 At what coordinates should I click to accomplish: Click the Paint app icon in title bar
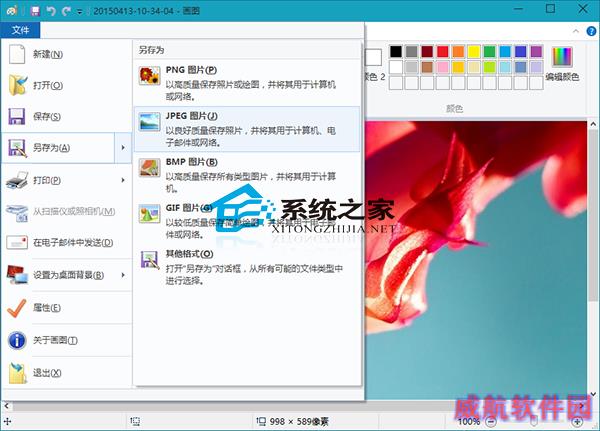[11, 10]
